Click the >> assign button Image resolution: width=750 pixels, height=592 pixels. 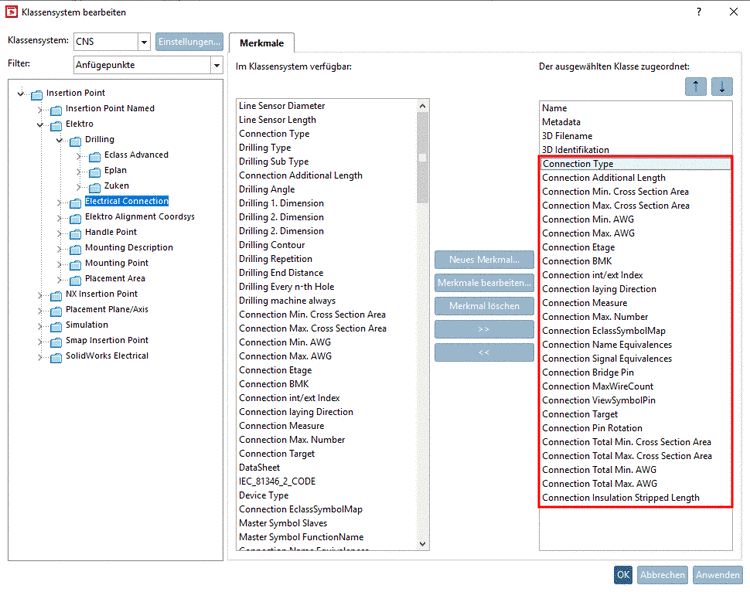pos(484,329)
